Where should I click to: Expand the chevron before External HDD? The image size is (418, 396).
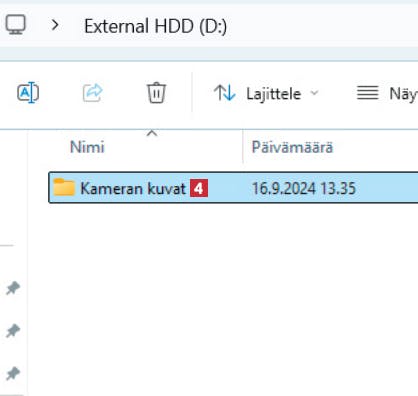55,25
